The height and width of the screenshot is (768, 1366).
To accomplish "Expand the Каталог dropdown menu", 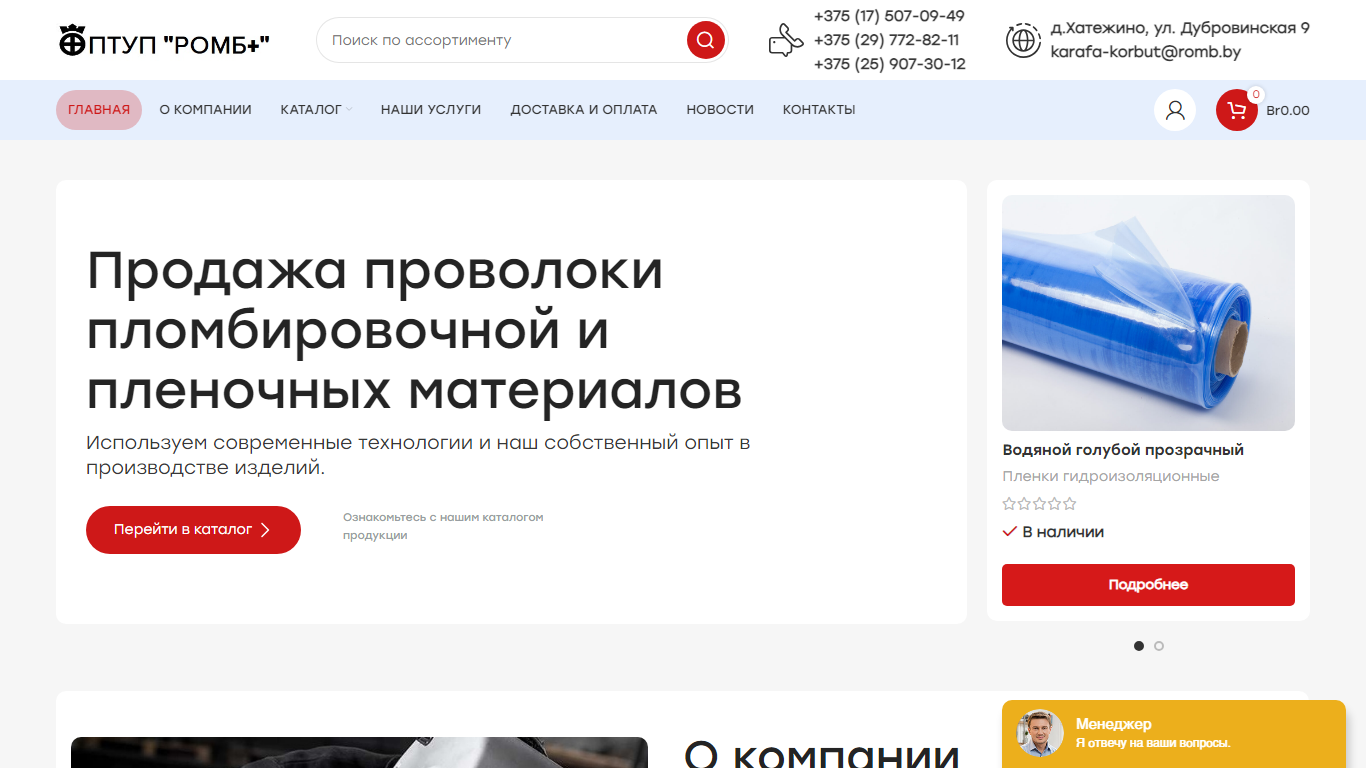I will 316,110.
